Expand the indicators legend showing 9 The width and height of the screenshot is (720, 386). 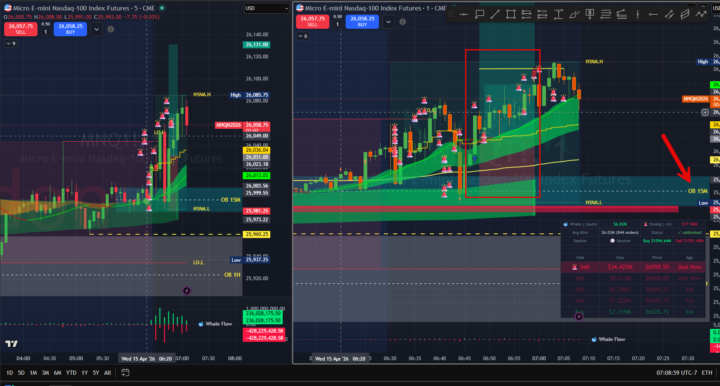pos(11,44)
